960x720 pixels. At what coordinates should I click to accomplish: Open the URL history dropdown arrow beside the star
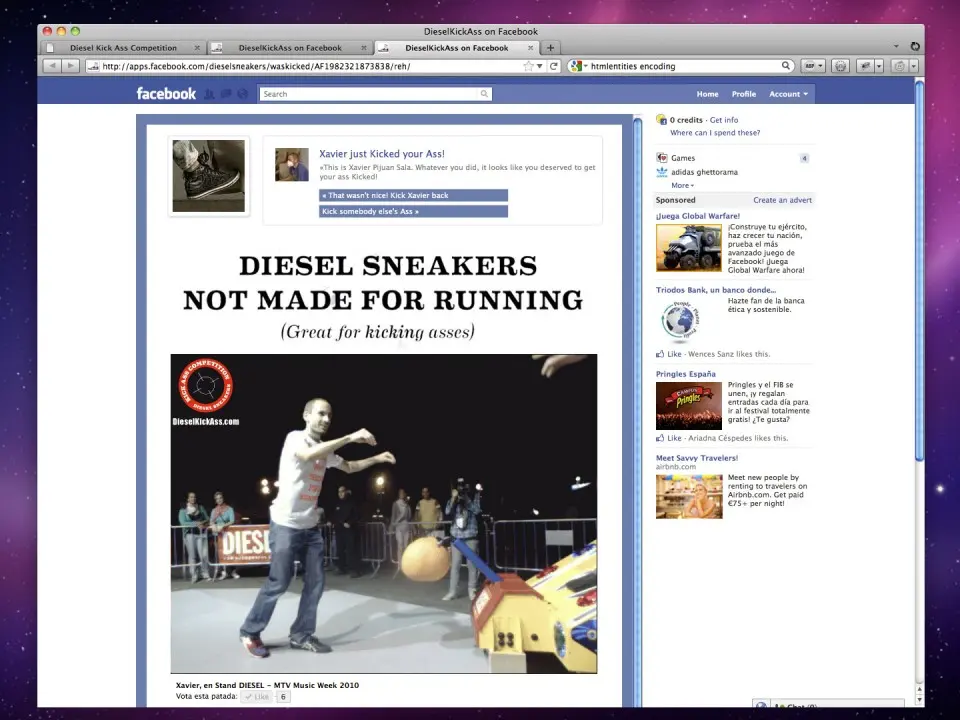(539, 66)
